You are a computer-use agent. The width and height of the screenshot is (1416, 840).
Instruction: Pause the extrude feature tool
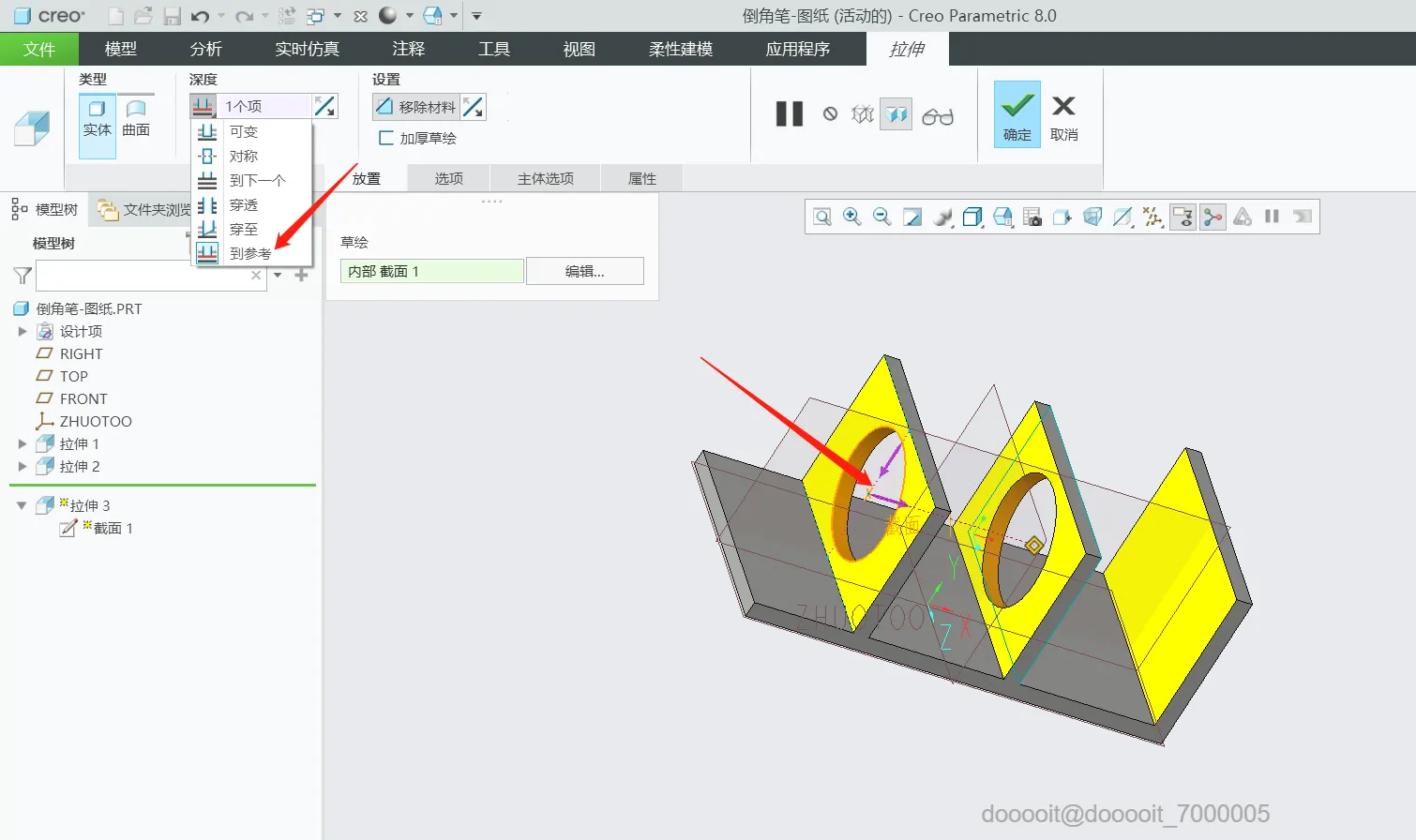point(790,114)
